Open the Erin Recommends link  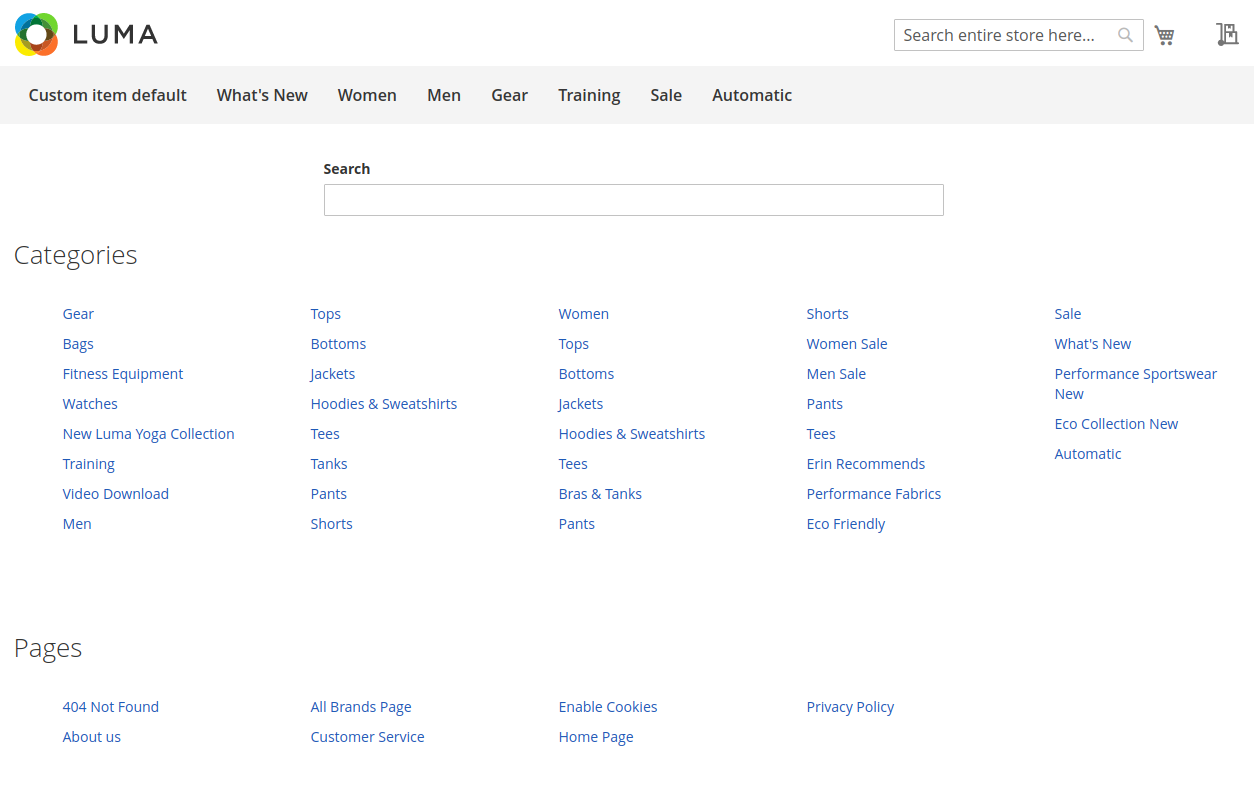click(x=866, y=464)
